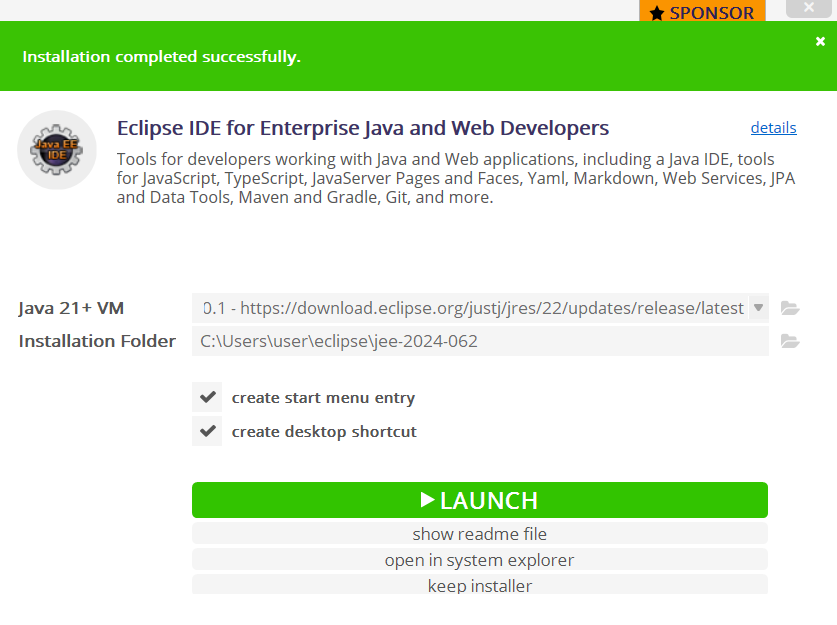Viewport: 837px width, 625px height.
Task: Click show readme file button
Action: tap(480, 534)
